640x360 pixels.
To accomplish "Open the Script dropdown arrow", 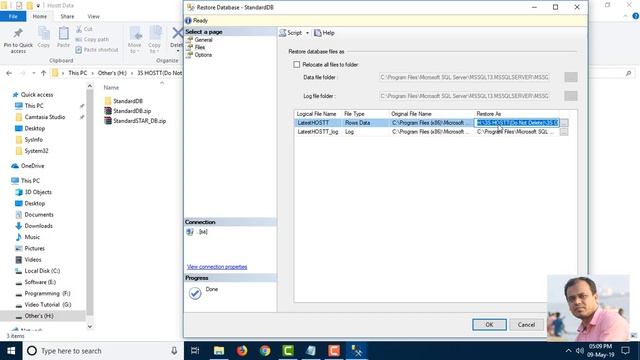I will tap(307, 33).
